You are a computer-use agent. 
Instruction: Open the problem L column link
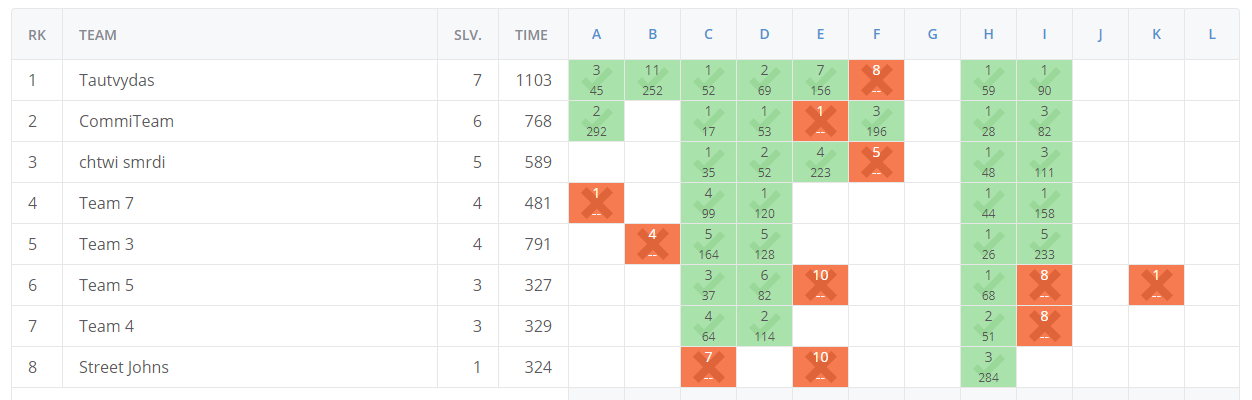click(1212, 35)
